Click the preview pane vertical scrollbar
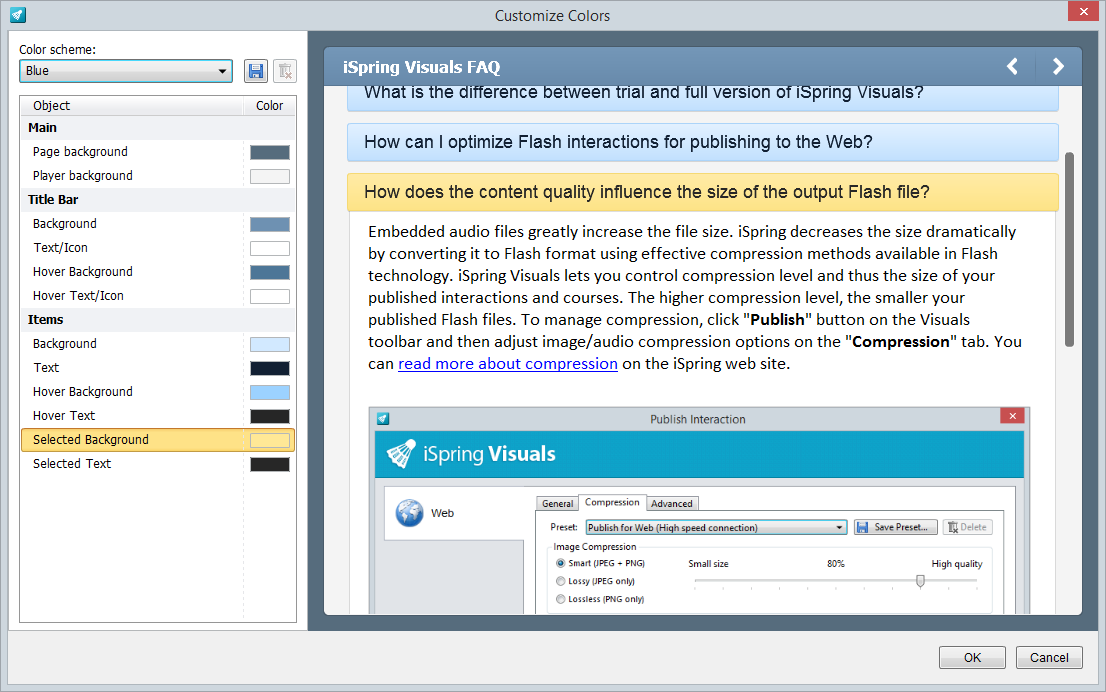The image size is (1106, 692). click(1069, 250)
